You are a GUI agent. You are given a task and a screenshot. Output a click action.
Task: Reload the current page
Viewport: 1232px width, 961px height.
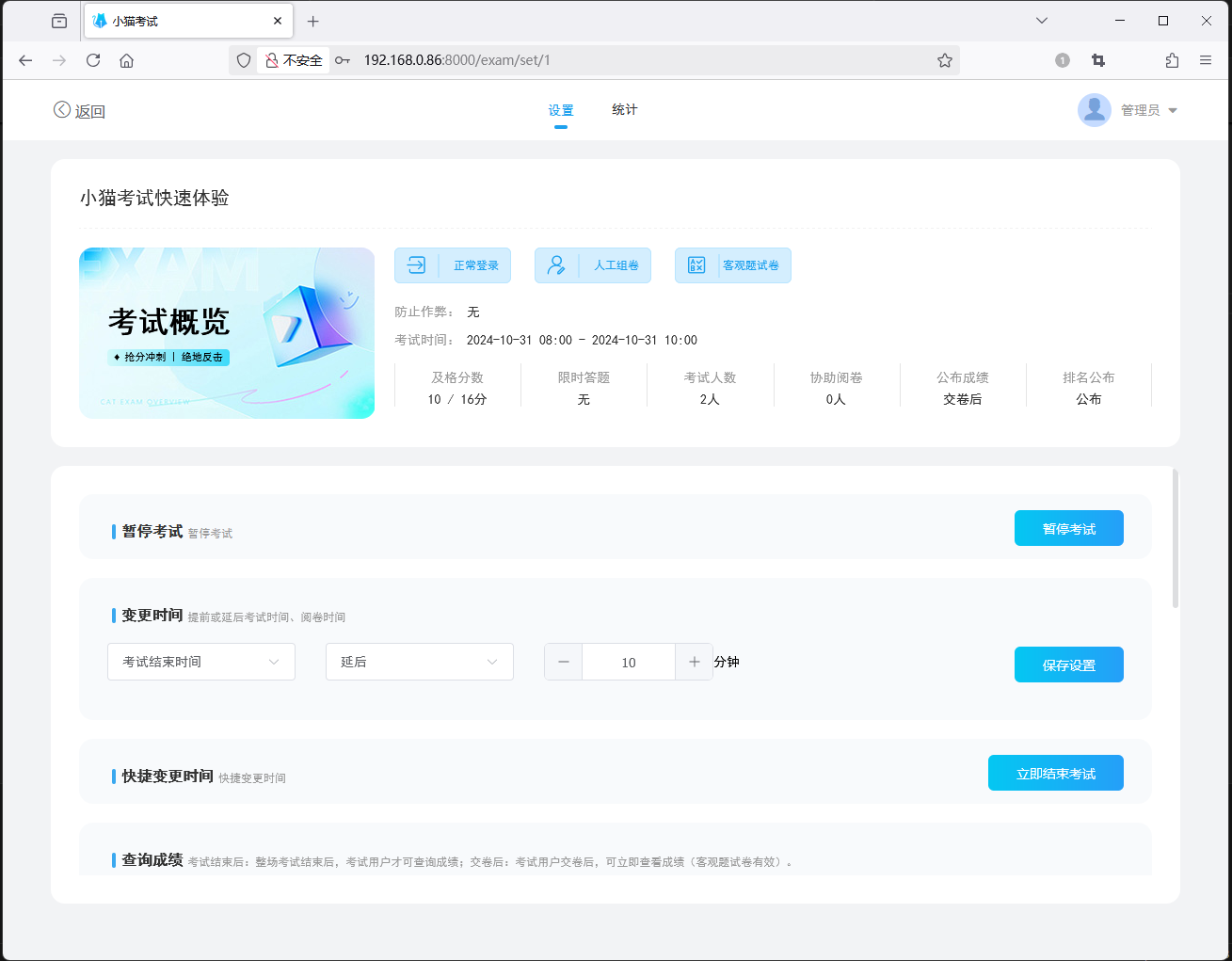pyautogui.click(x=93, y=60)
